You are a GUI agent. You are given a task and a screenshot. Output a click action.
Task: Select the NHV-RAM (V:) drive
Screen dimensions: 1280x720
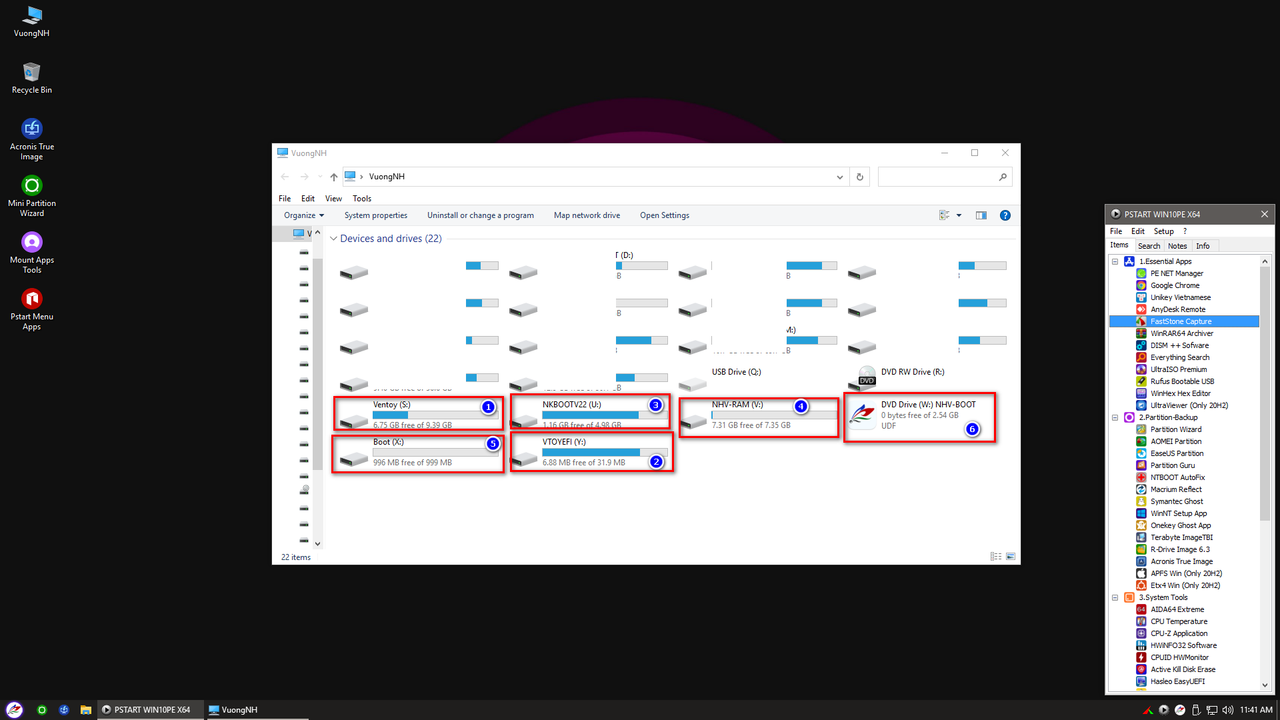(759, 416)
